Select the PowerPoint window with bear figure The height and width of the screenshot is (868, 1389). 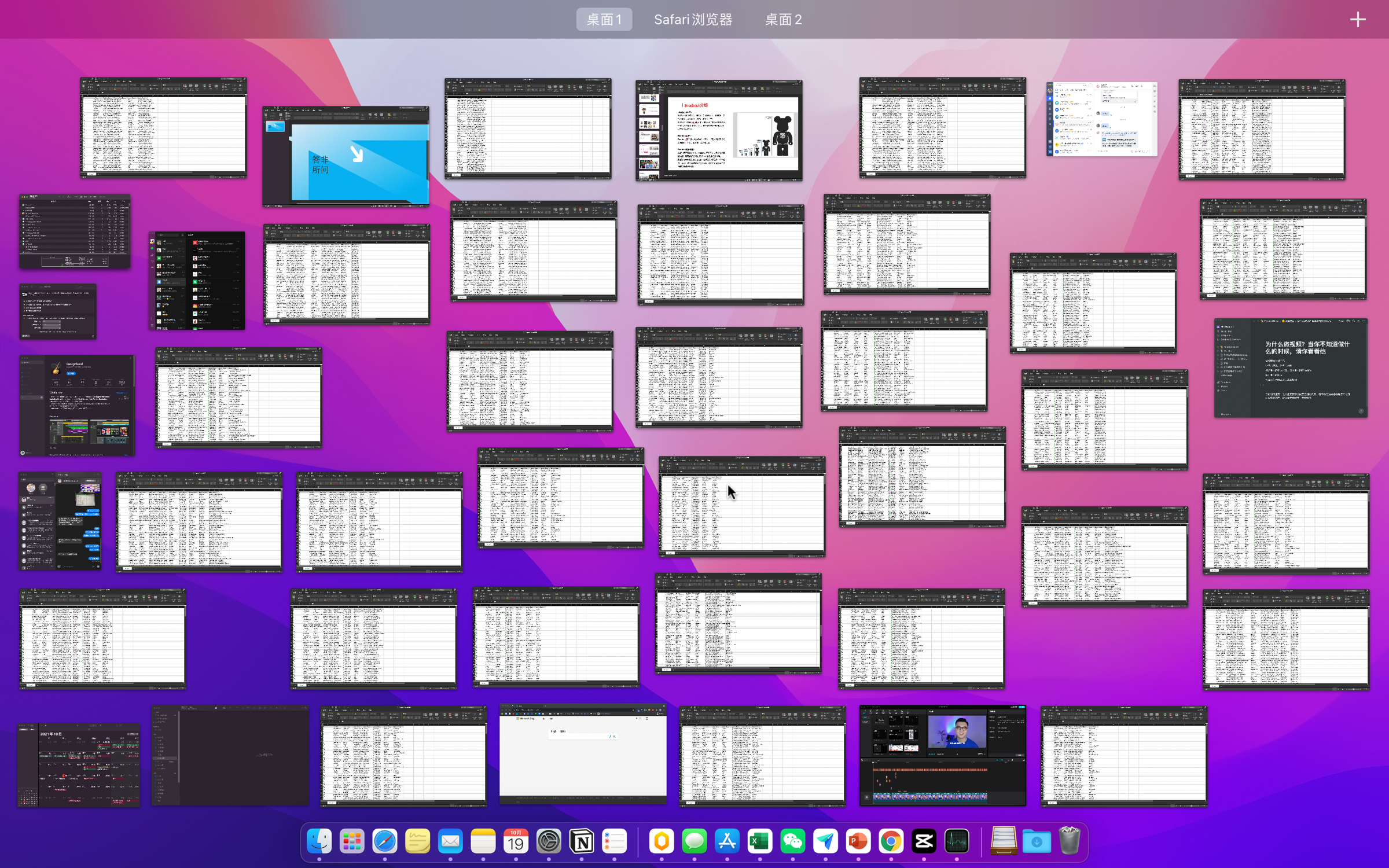[719, 131]
